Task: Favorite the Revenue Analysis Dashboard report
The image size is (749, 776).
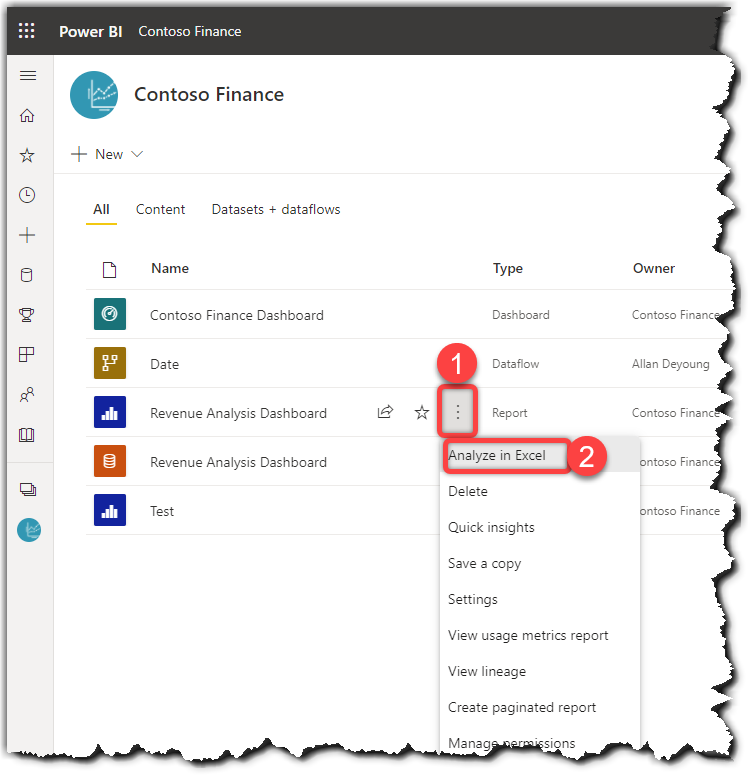Action: [x=422, y=412]
